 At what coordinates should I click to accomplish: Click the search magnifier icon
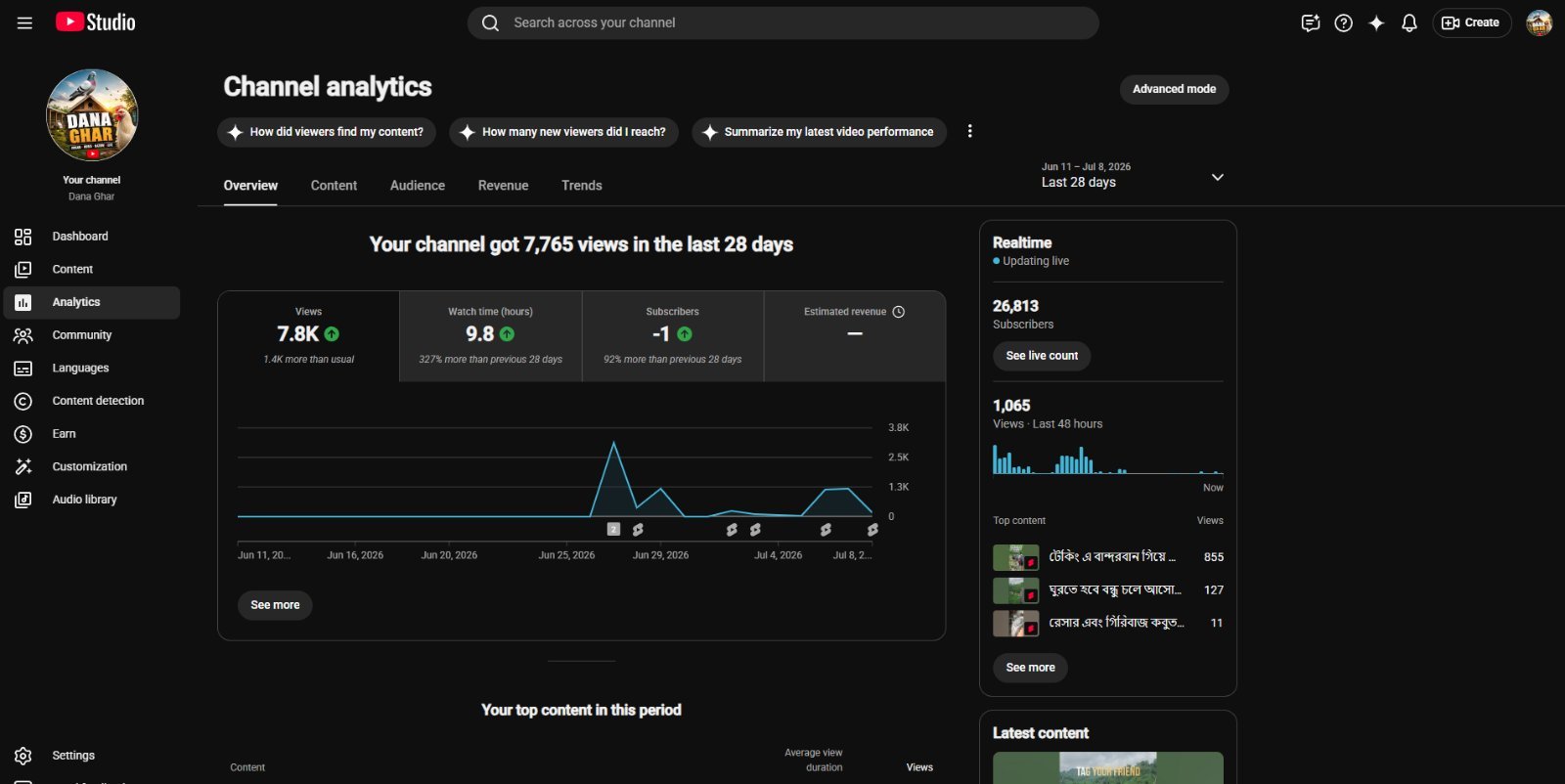click(x=491, y=22)
